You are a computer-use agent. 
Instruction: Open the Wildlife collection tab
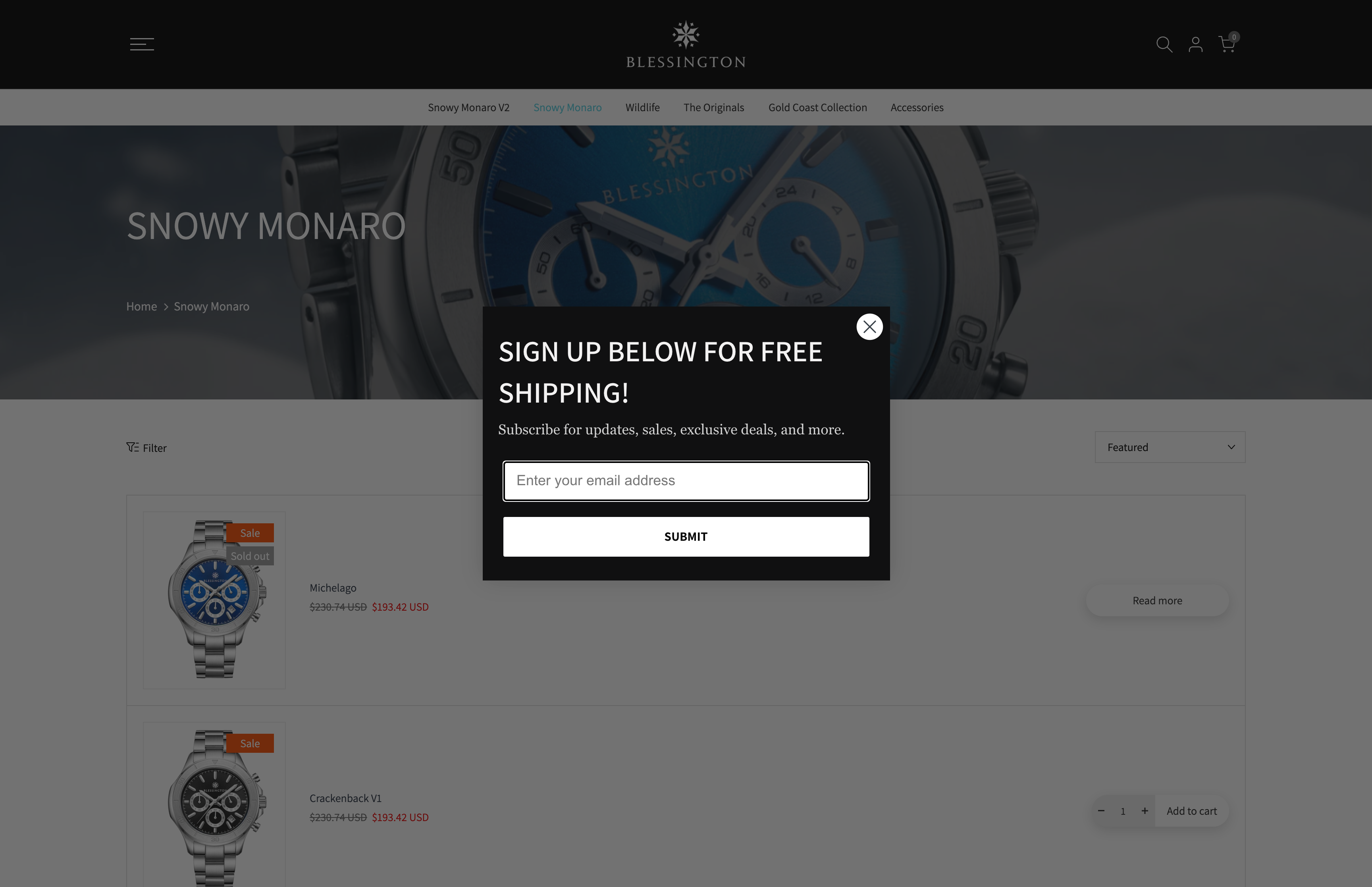[643, 107]
